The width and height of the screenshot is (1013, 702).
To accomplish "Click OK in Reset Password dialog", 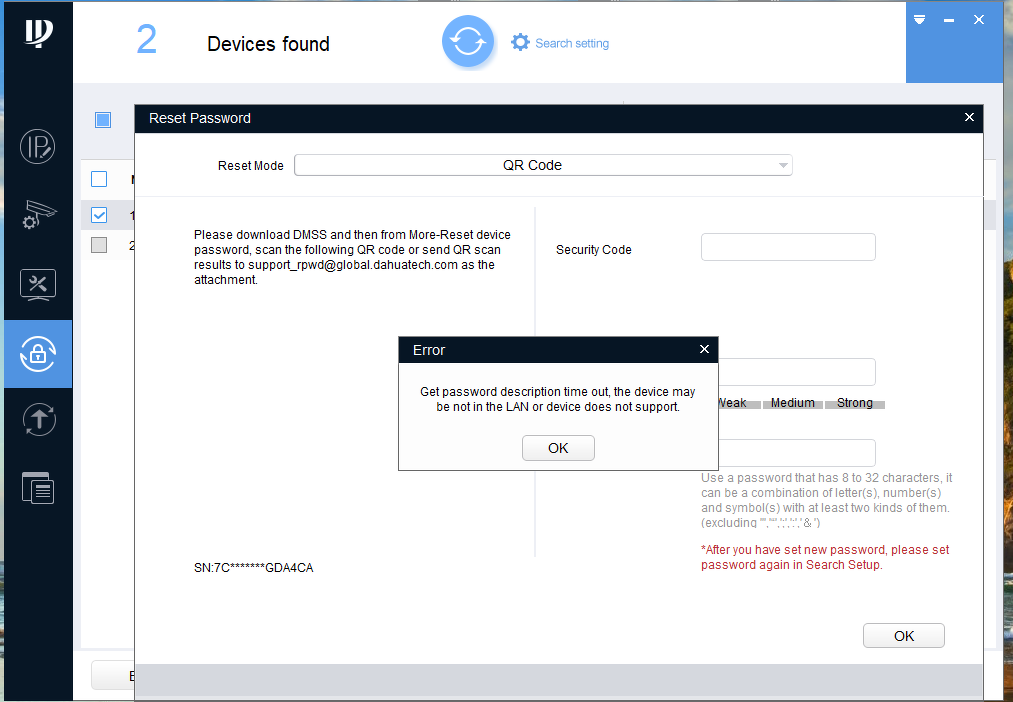I will [904, 636].
